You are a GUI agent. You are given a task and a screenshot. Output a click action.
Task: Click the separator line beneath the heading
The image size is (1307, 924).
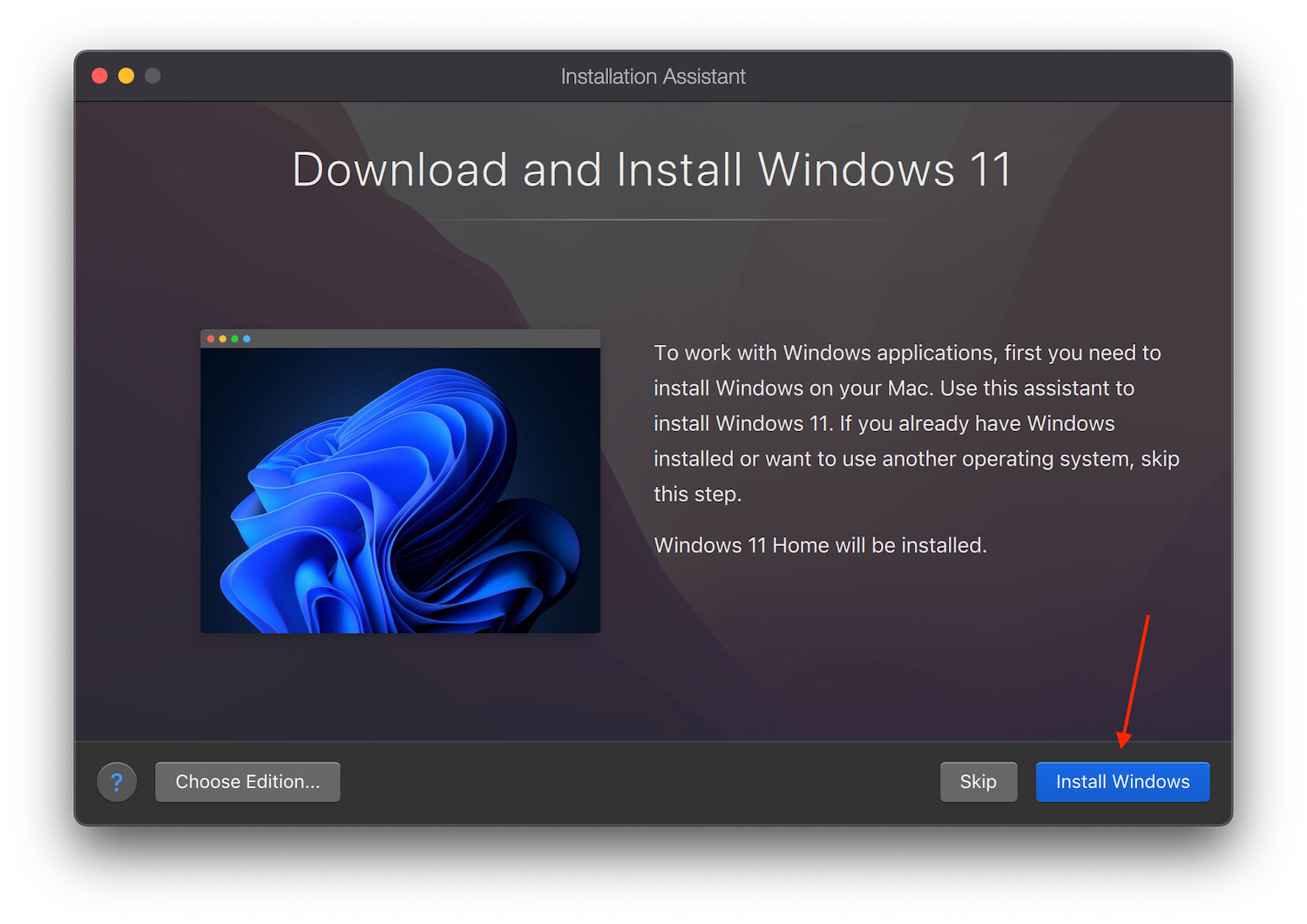coord(653,219)
